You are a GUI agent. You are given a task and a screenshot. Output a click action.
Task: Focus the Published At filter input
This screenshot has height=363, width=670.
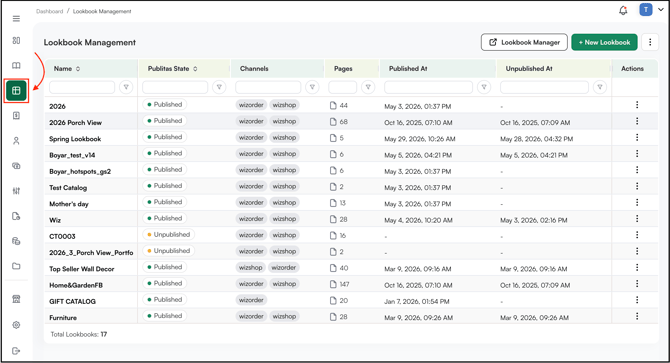[x=429, y=87]
